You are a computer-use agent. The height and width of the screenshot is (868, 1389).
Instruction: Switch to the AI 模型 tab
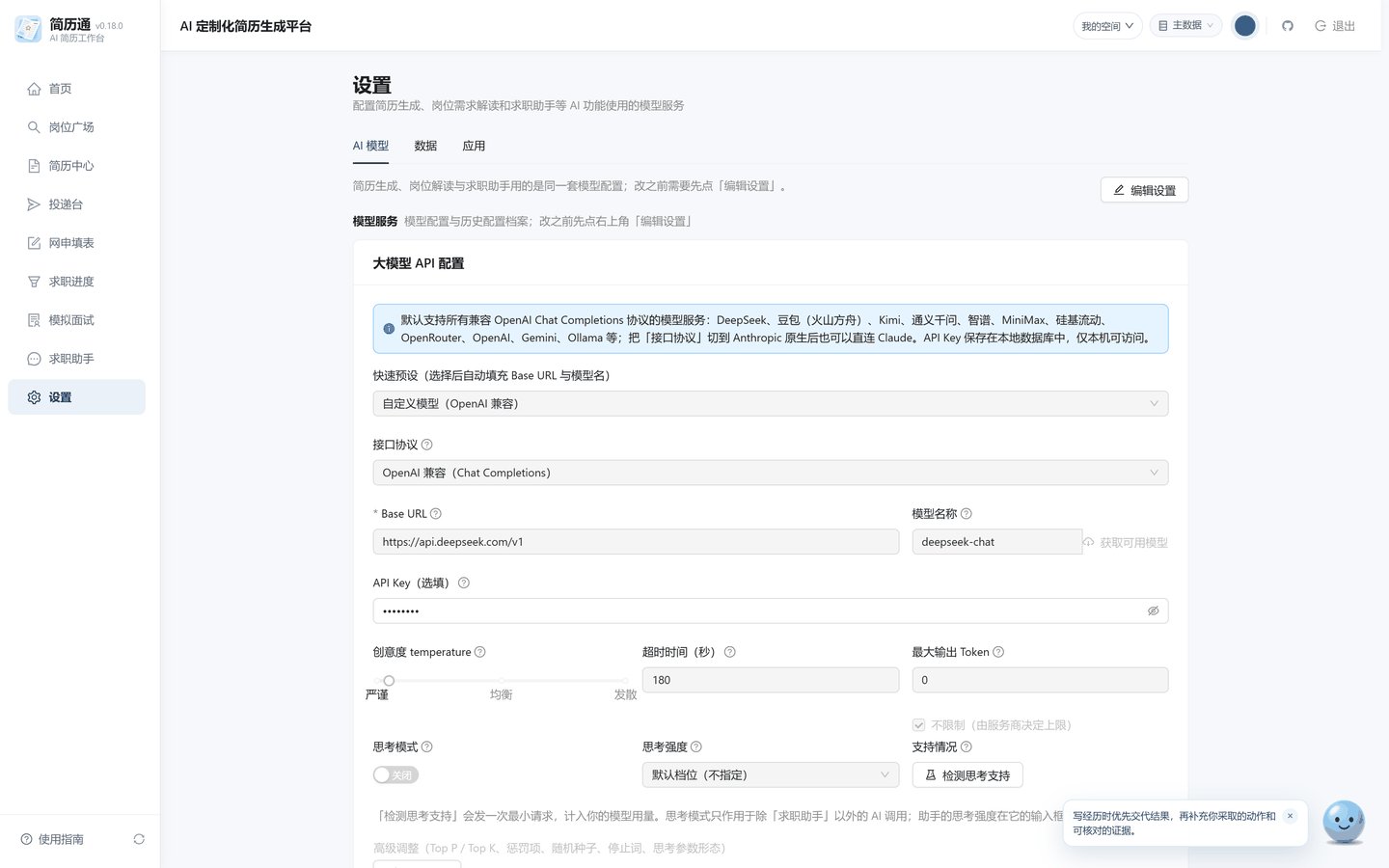tap(370, 147)
